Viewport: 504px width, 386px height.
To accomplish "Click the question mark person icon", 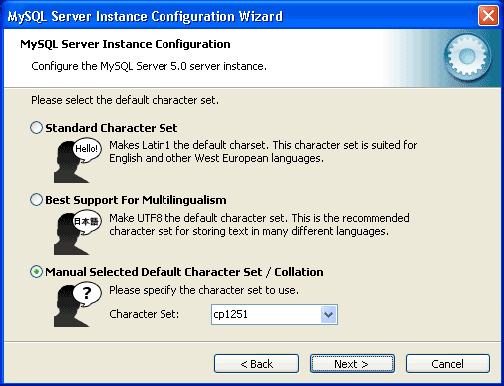I will tap(78, 304).
